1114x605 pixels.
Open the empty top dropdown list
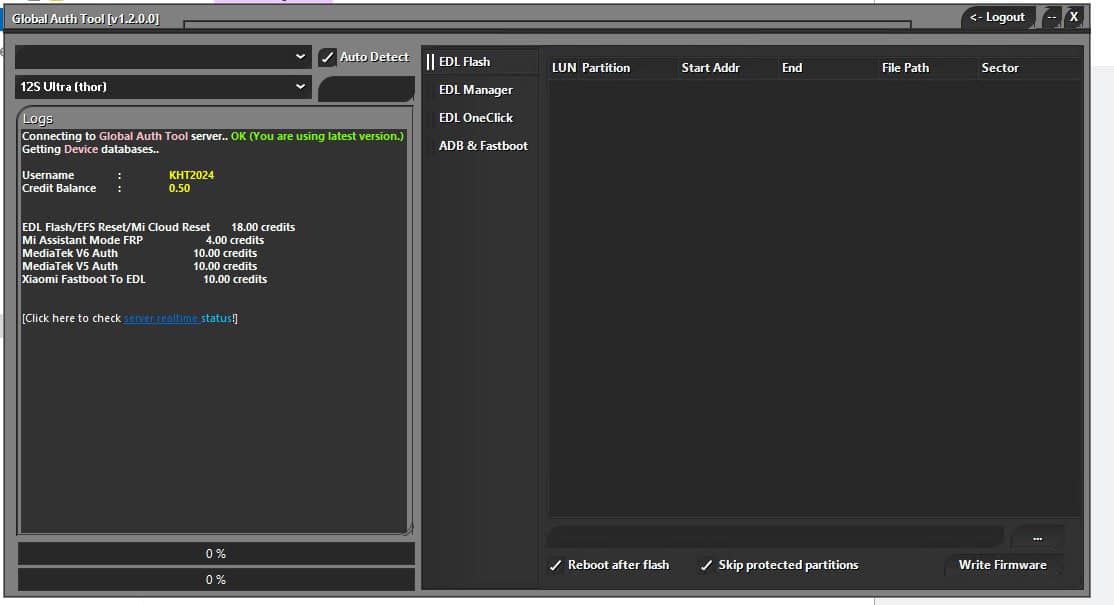coord(163,57)
